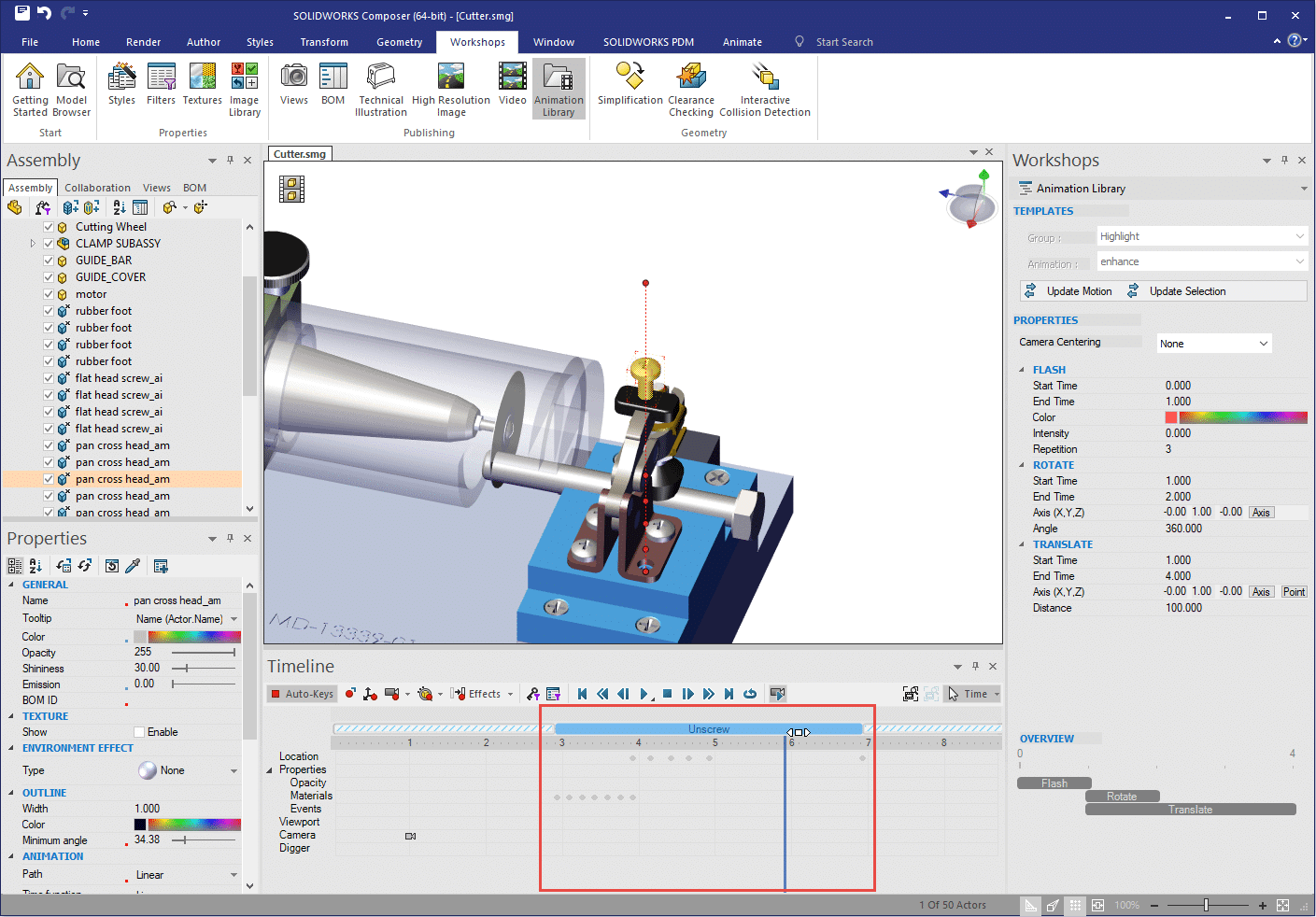
Task: Click the Rotate Axis button
Action: coord(1261,513)
